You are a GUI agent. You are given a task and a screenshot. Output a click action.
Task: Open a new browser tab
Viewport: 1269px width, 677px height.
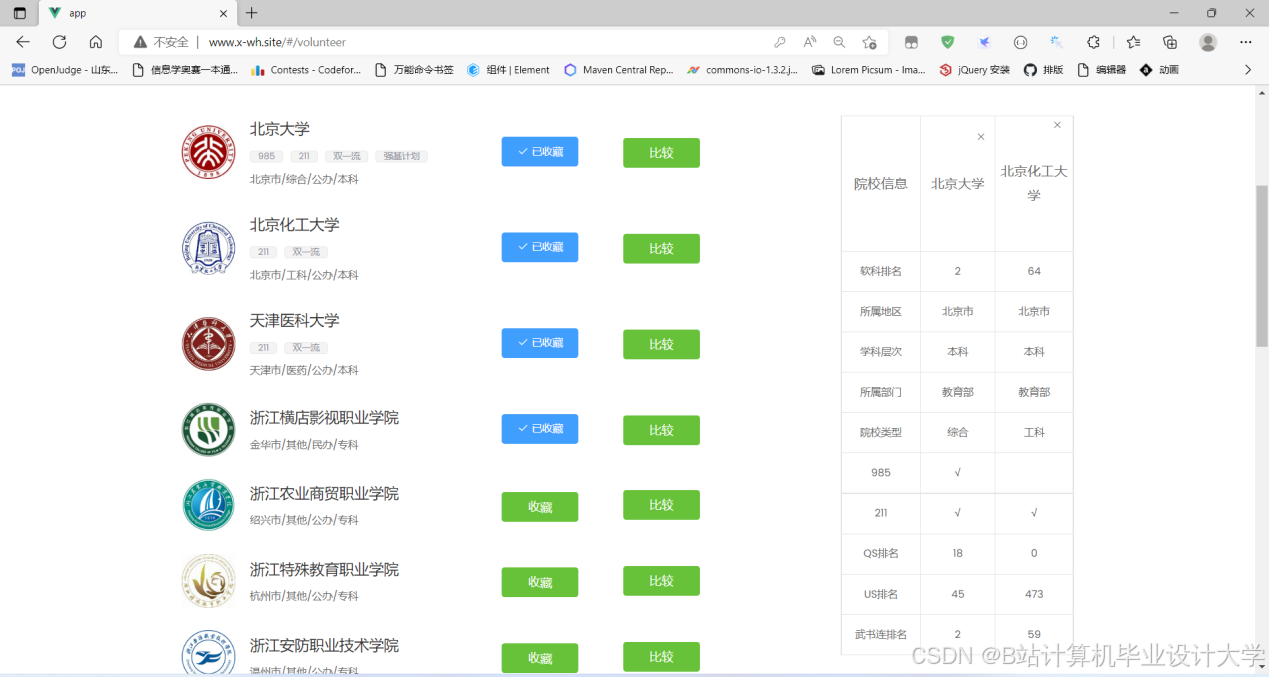[251, 13]
